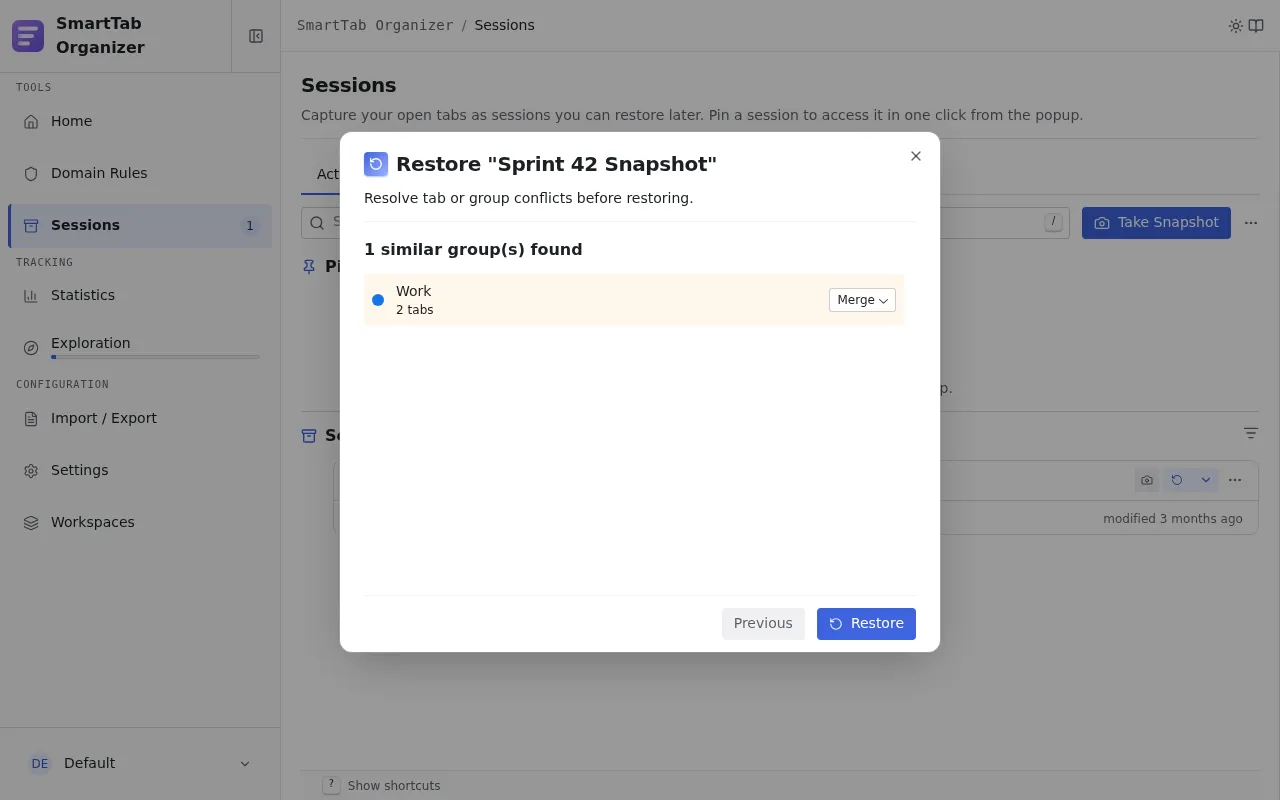Click the Exploration progress bar
Viewport: 1280px width, 800px height.
coord(155,357)
